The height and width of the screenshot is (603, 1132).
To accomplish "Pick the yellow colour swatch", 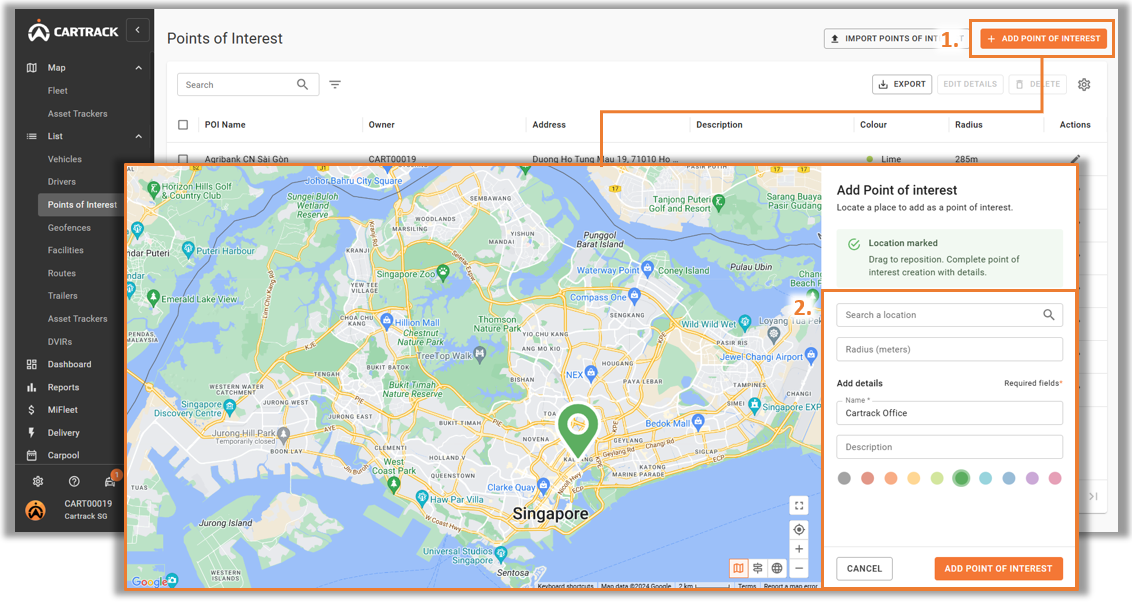I will [x=914, y=478].
